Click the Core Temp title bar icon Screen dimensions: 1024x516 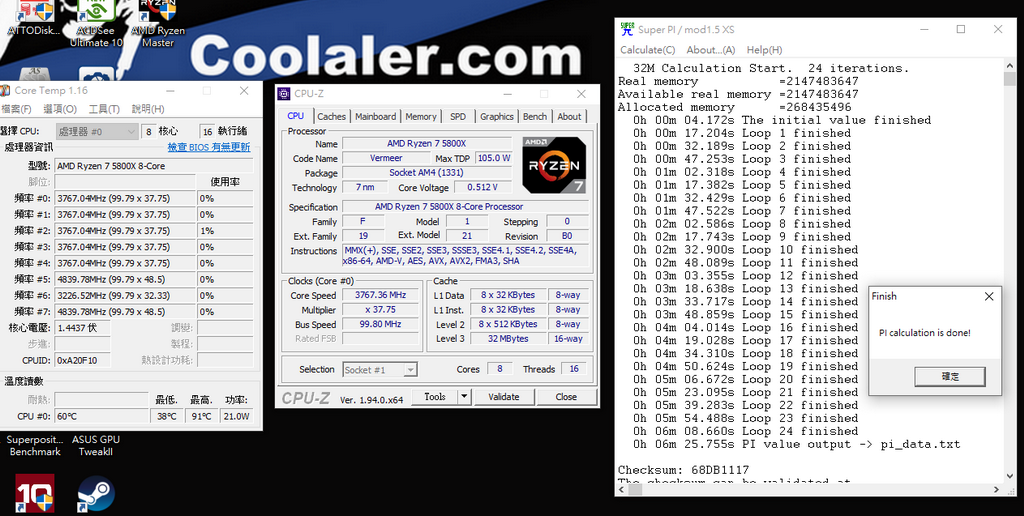pyautogui.click(x=5, y=91)
